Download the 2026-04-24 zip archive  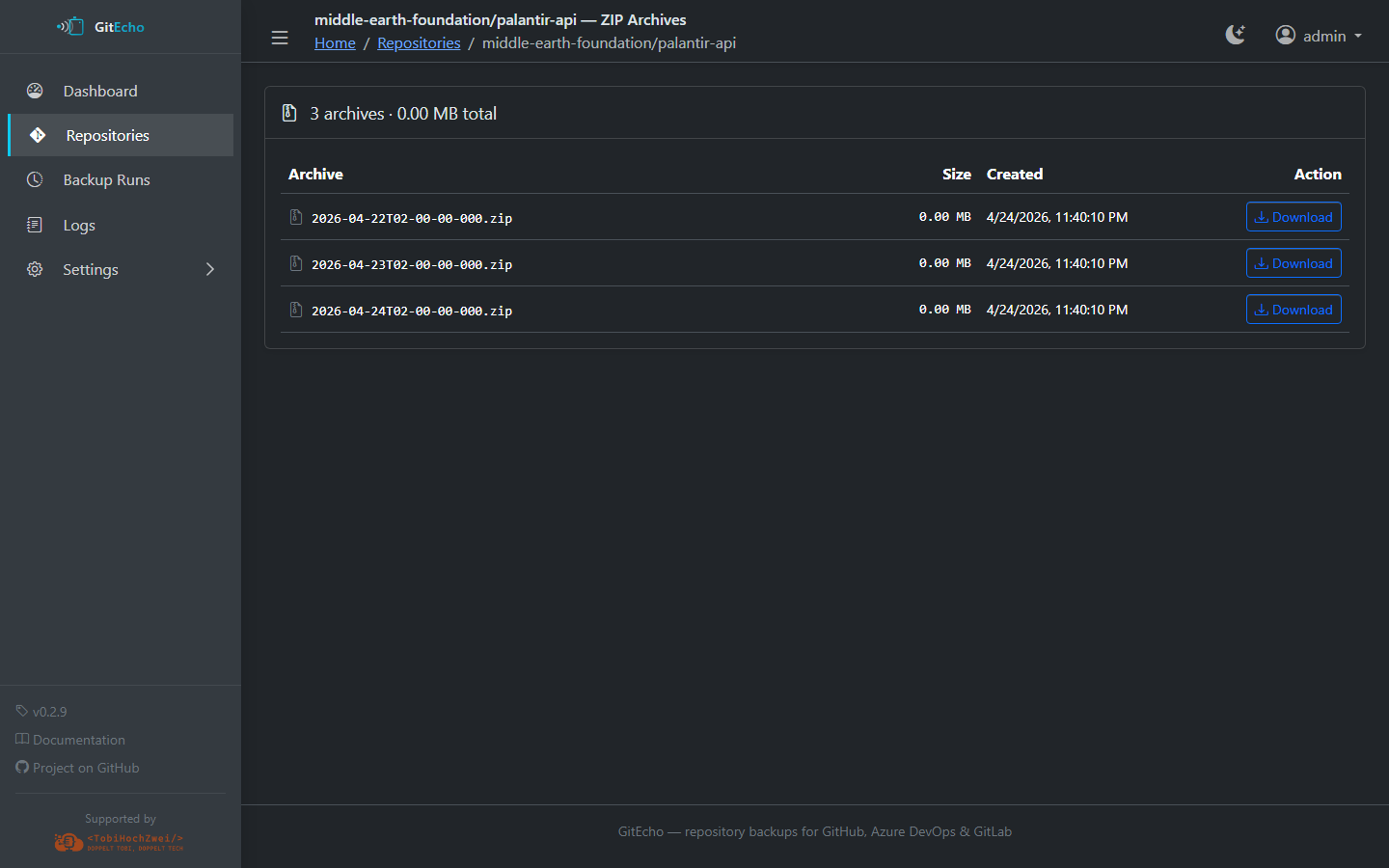1293,310
